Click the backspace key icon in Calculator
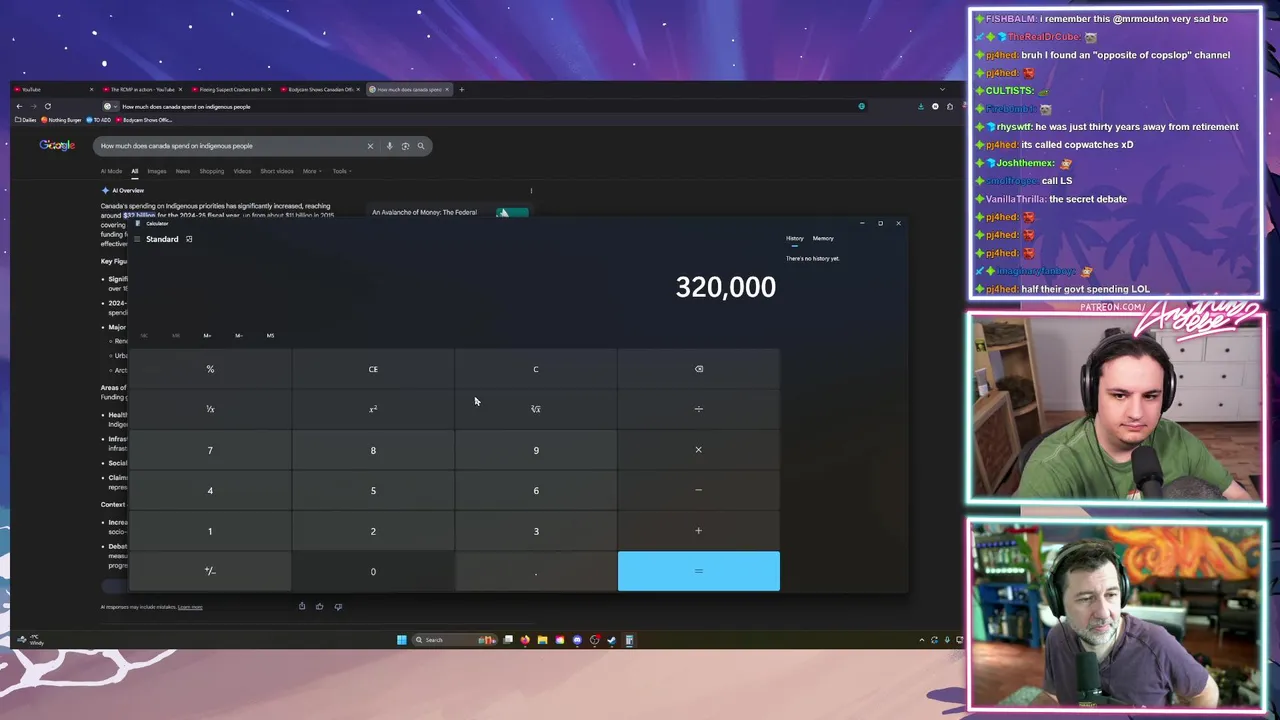The height and width of the screenshot is (720, 1280). [x=699, y=369]
